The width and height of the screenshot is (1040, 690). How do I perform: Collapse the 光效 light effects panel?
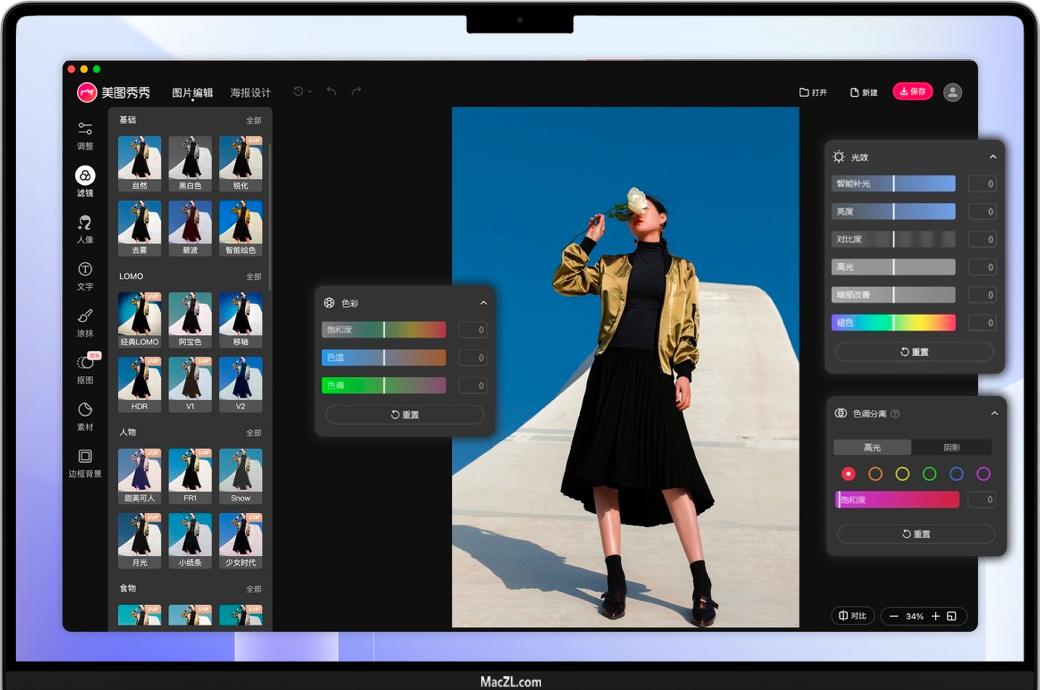click(x=993, y=157)
